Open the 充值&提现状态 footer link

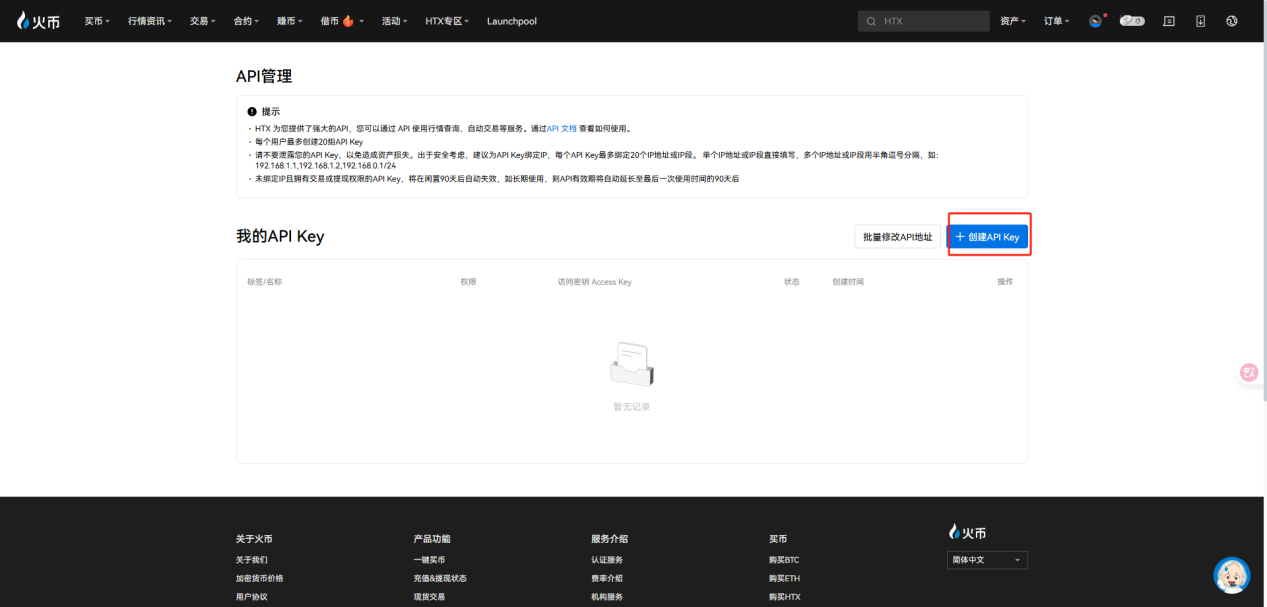pyautogui.click(x=440, y=578)
